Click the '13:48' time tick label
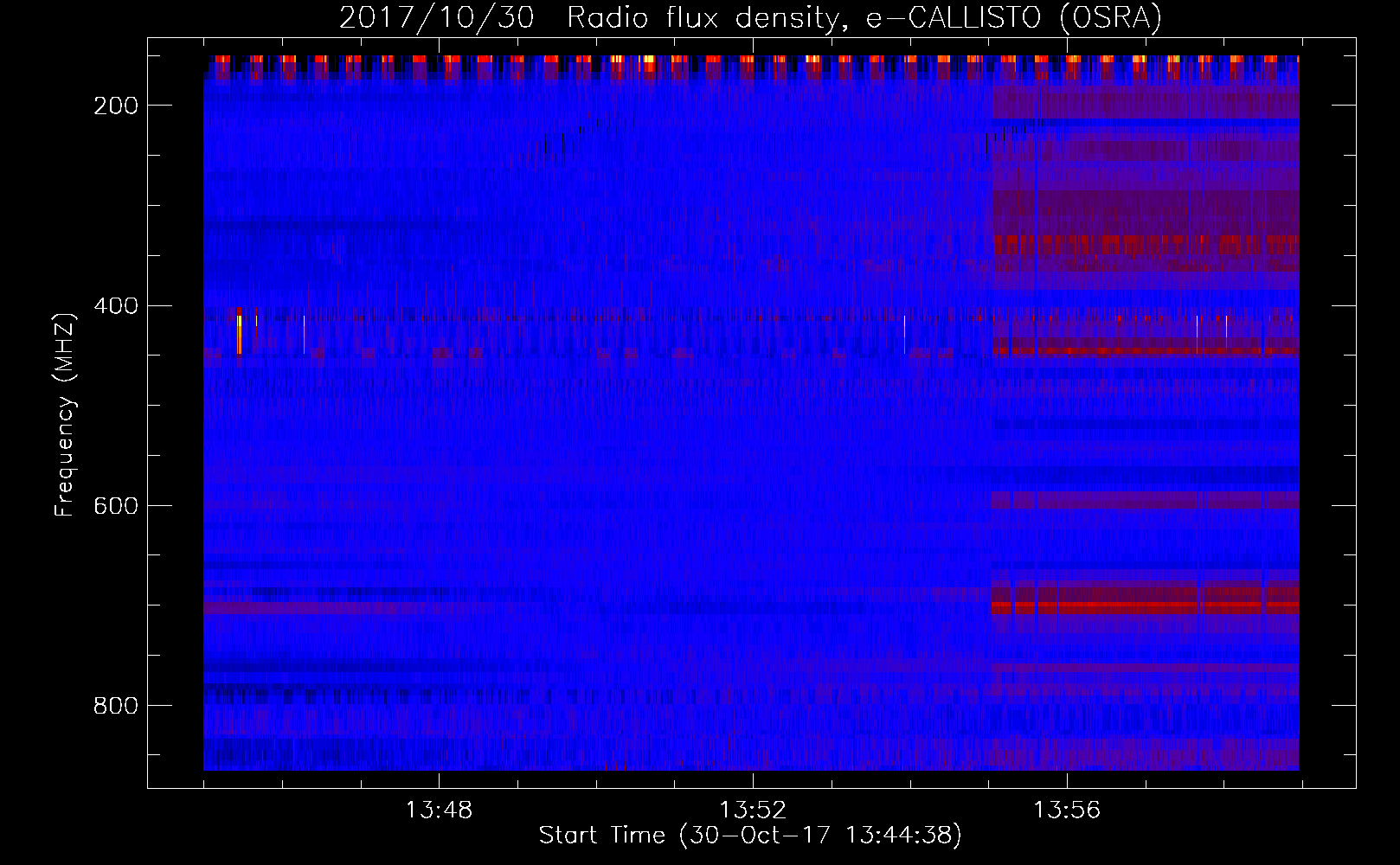1400x865 pixels. 439,810
